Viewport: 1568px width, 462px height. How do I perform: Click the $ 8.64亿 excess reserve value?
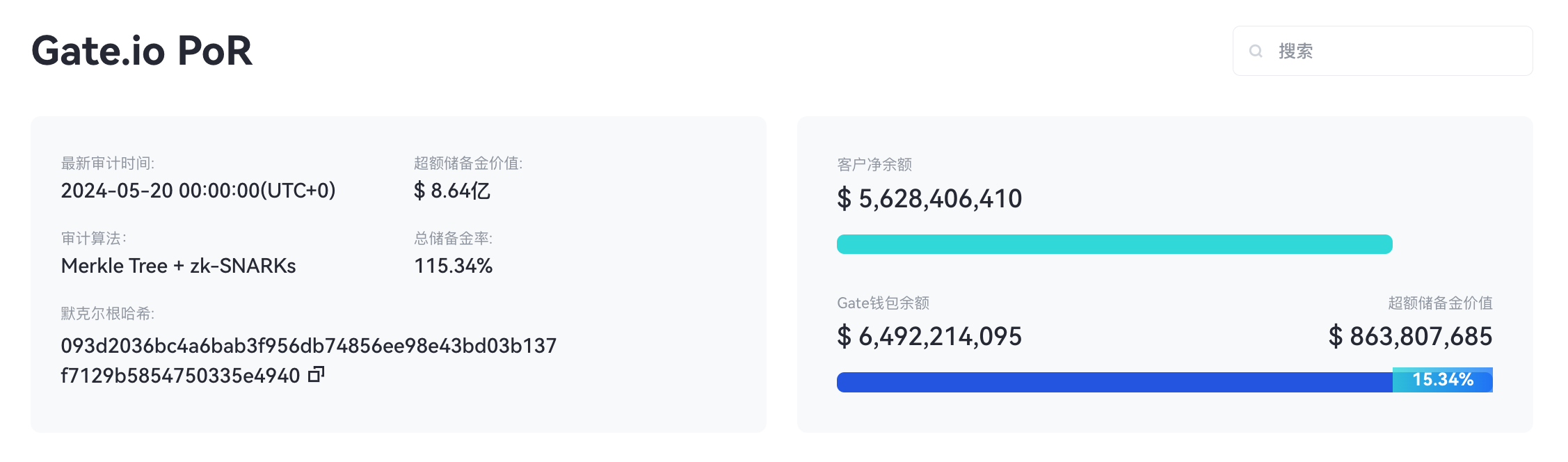click(452, 191)
